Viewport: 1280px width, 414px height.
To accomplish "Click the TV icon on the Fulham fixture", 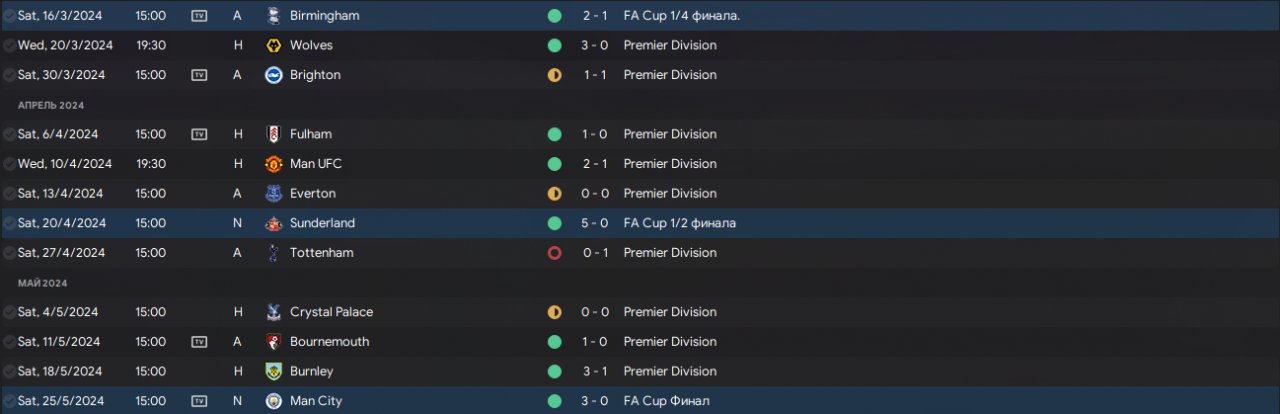I will tap(199, 134).
